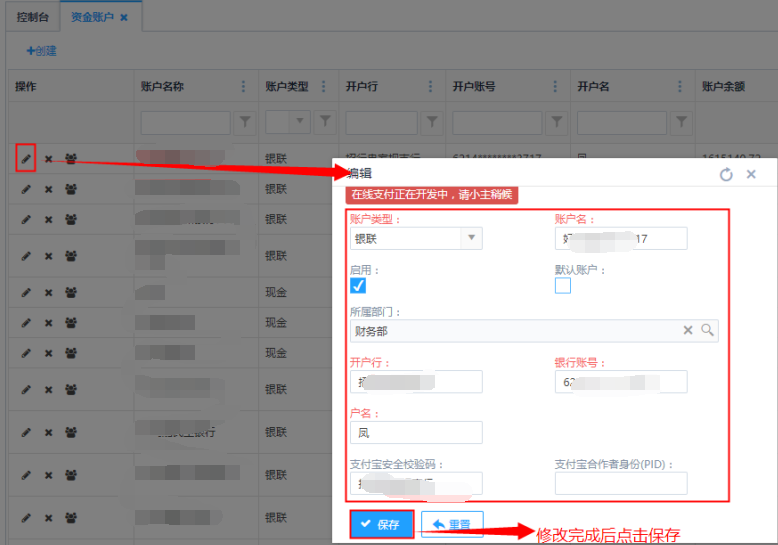This screenshot has width=778, height=545.
Task: Click the search magnifier in 所属部门 field
Action: pyautogui.click(x=707, y=330)
